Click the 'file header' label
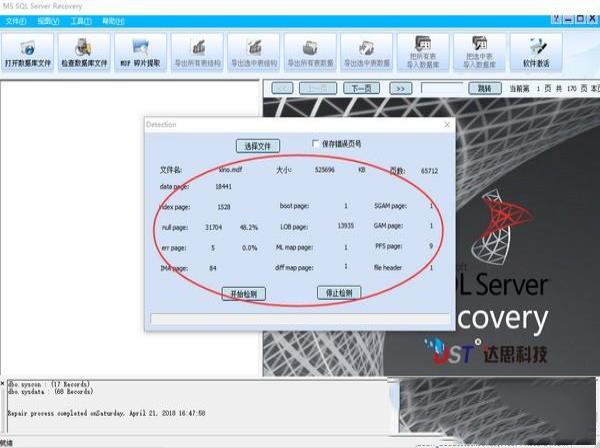600x448 pixels. pos(388,267)
